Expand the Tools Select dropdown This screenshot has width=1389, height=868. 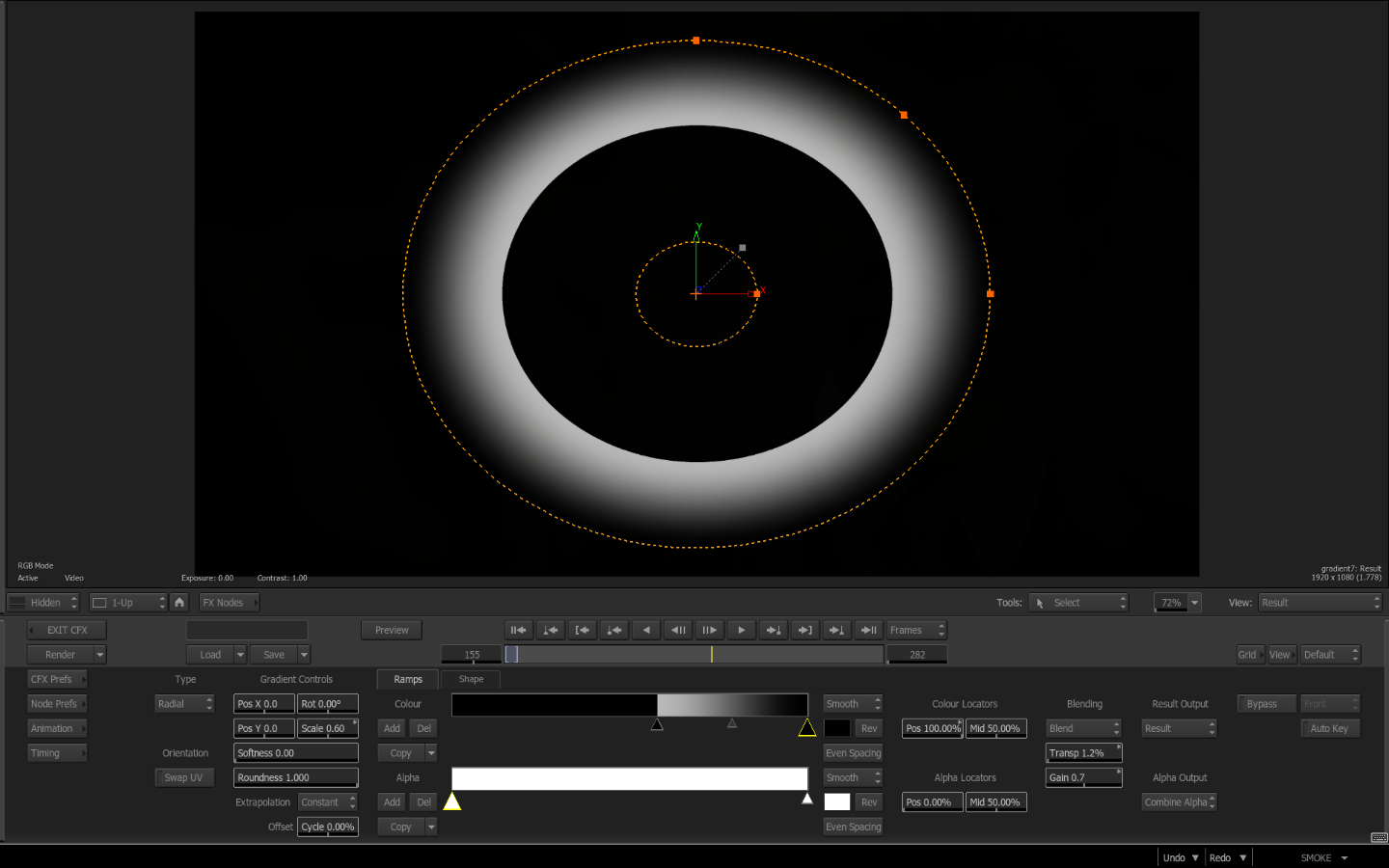pos(1077,603)
